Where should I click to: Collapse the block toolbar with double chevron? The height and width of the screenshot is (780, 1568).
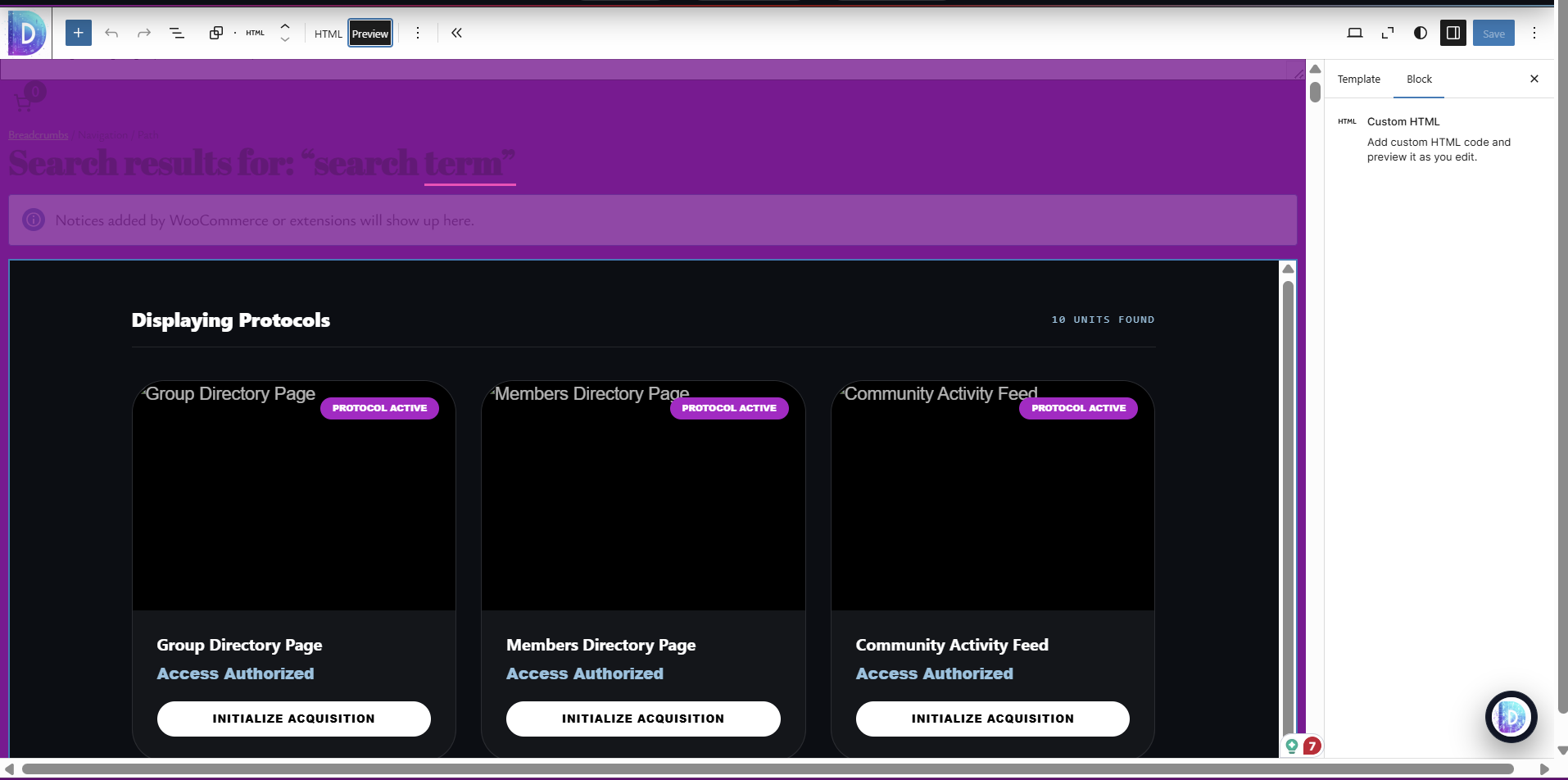click(x=457, y=33)
